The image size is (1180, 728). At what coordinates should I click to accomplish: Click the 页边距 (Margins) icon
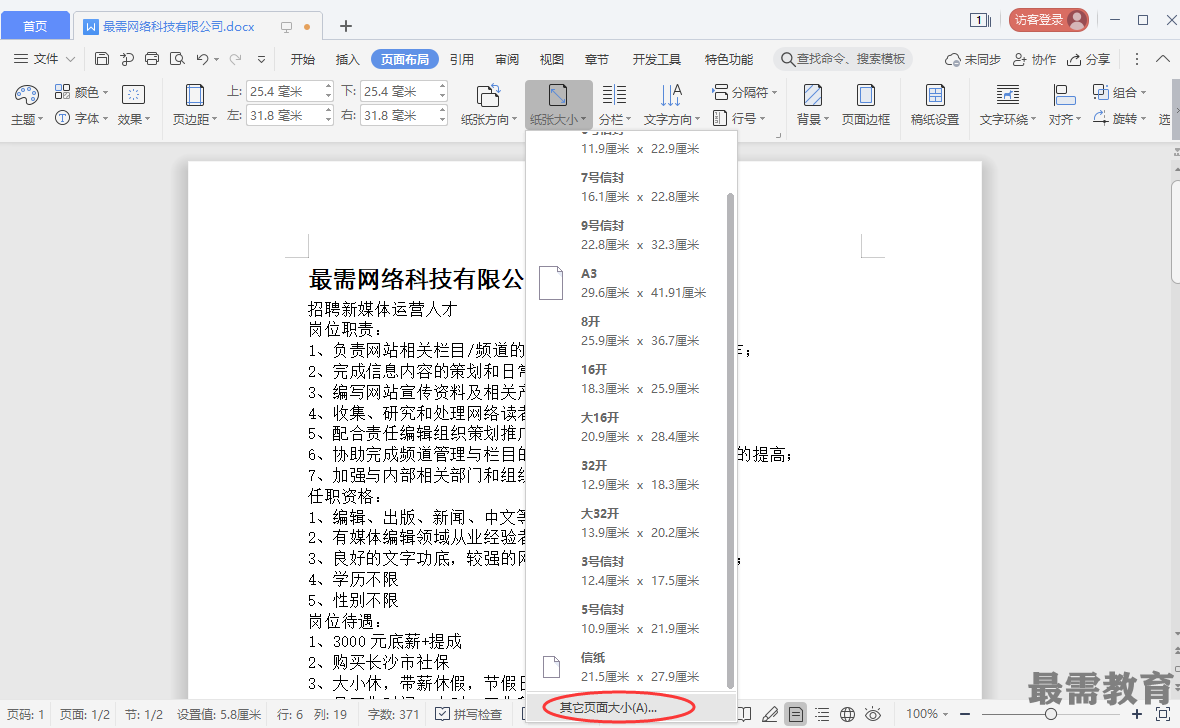coord(194,95)
